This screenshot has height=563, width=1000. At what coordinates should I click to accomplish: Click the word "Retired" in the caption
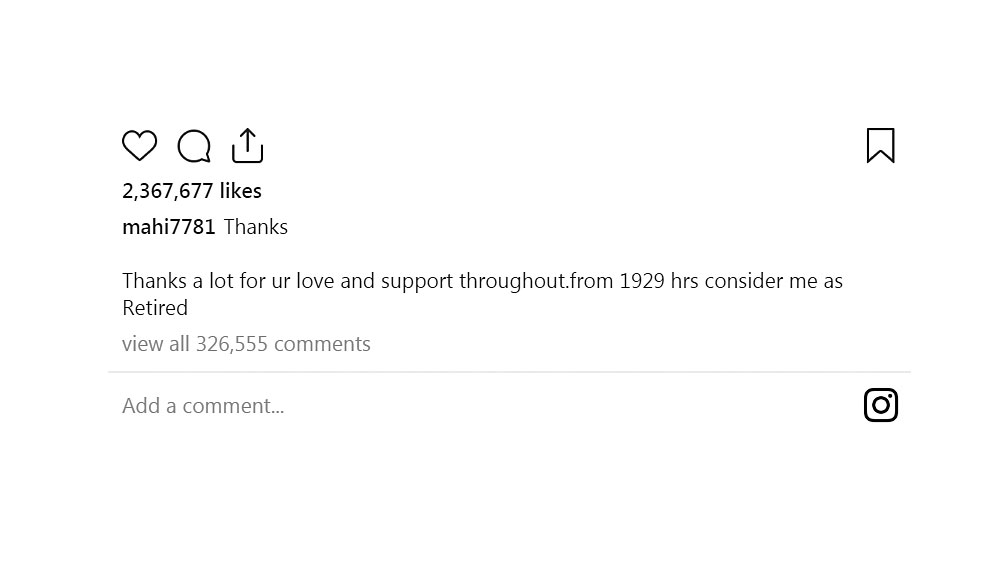pyautogui.click(x=155, y=308)
